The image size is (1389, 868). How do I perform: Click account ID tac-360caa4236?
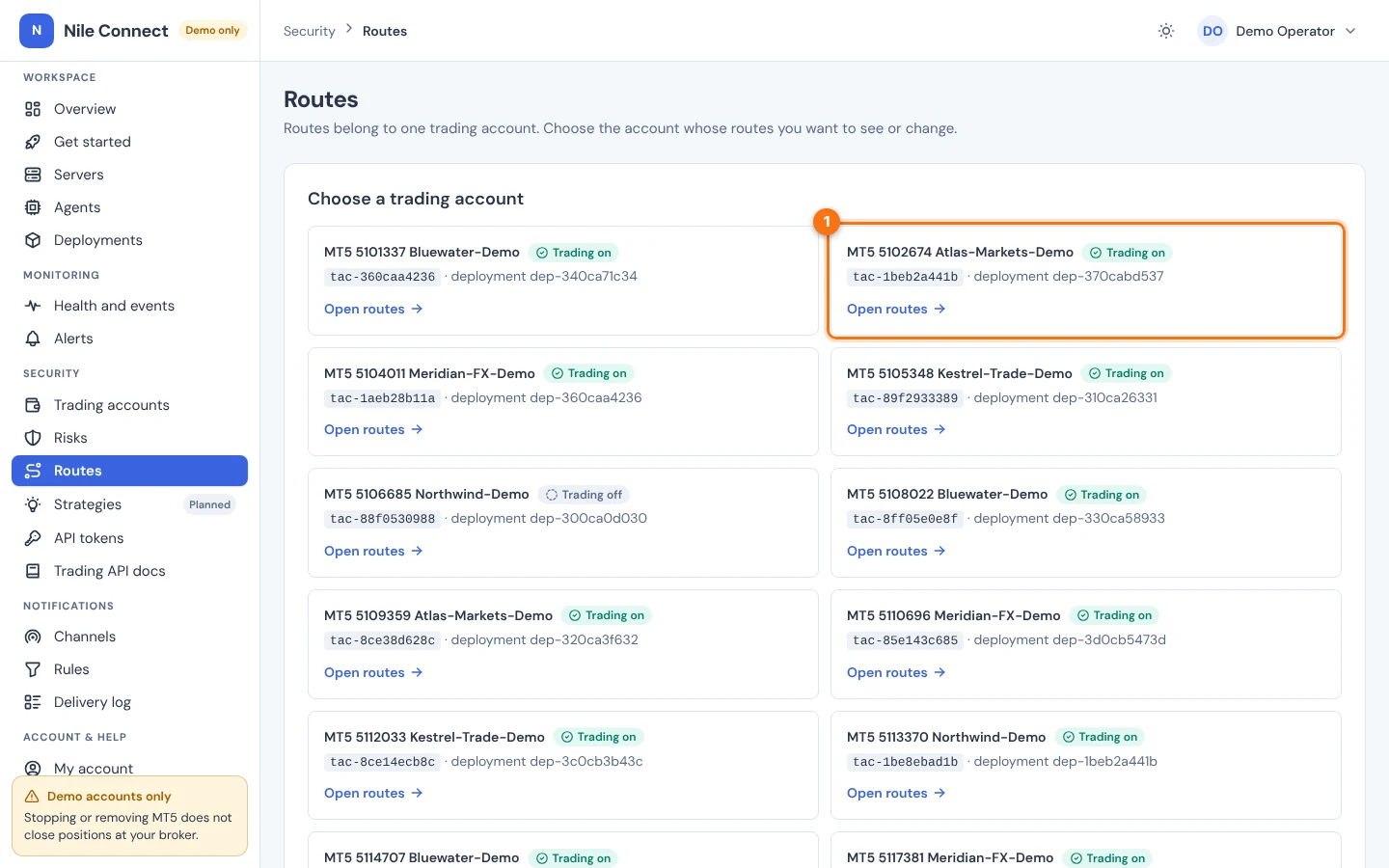click(x=383, y=277)
